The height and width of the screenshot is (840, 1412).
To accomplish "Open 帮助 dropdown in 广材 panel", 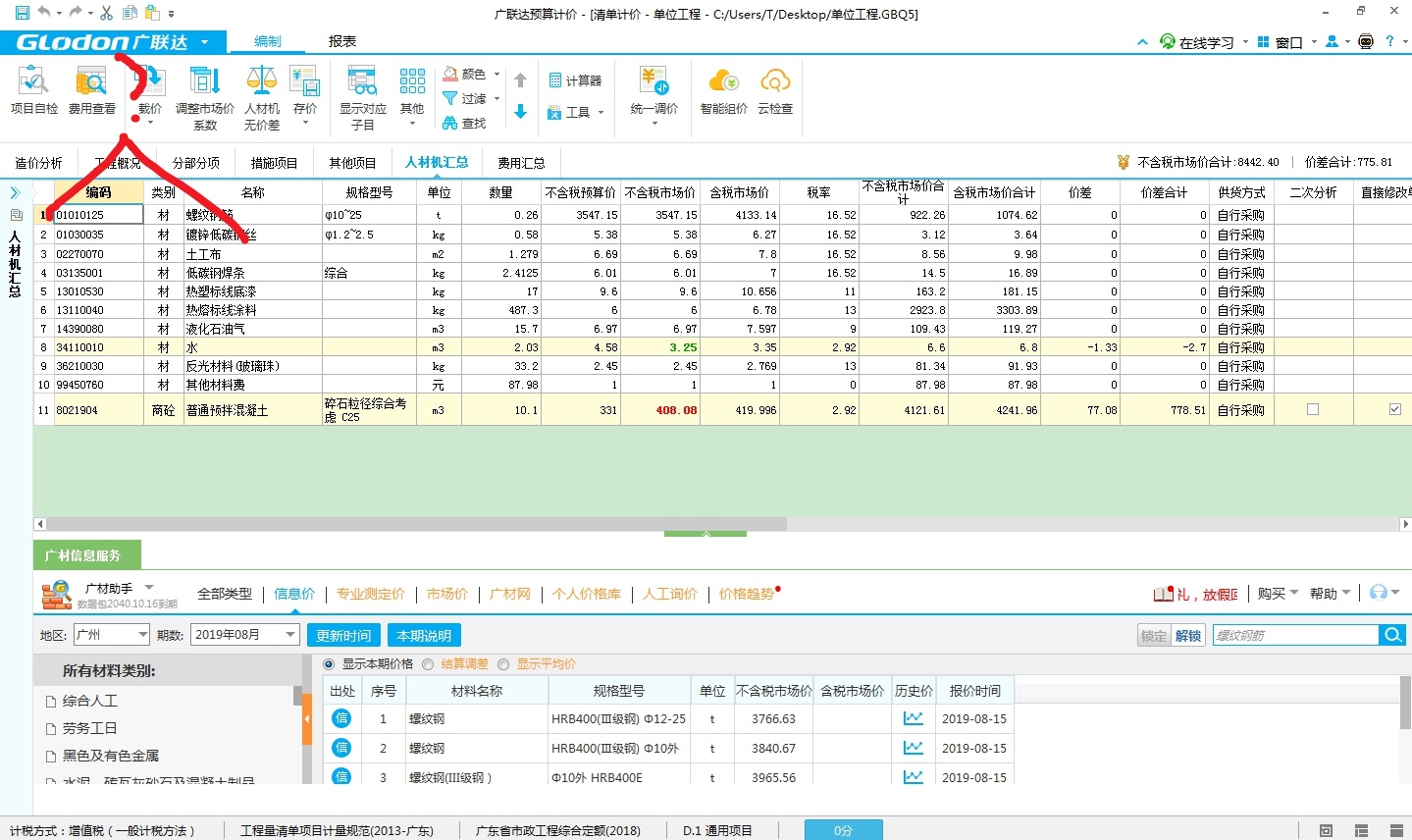I will pyautogui.click(x=1330, y=594).
